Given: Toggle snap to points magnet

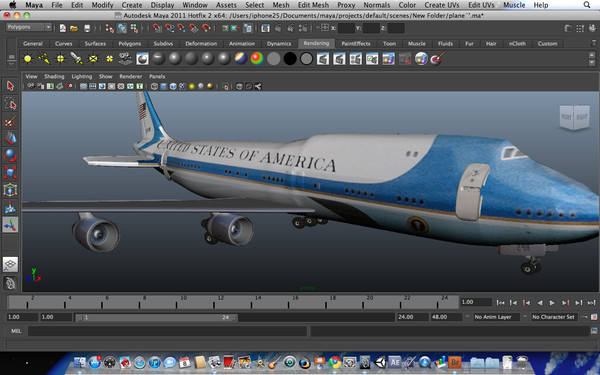Looking at the screenshot, I should point(182,28).
